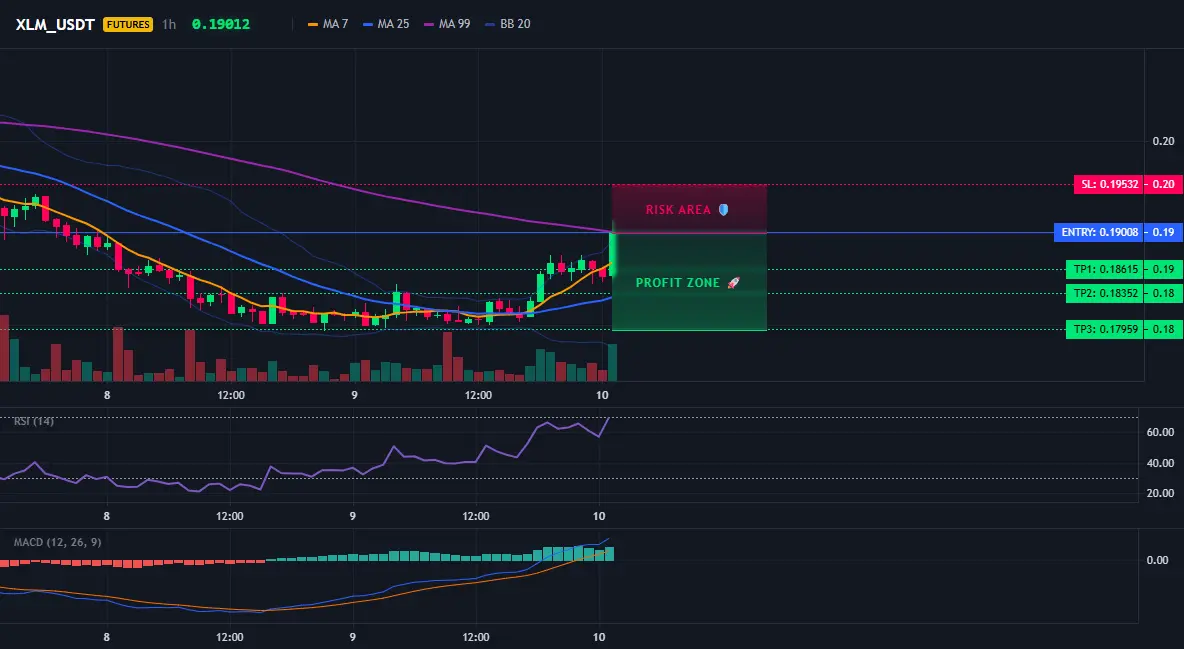
Task: Click the XLM_USDT symbol name
Action: (x=55, y=24)
